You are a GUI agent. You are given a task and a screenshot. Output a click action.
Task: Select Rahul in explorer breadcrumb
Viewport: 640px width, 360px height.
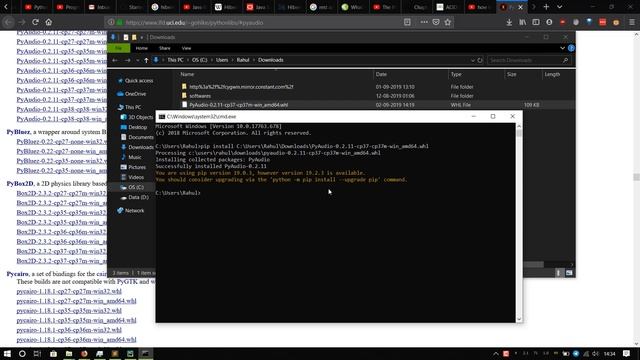pos(243,60)
